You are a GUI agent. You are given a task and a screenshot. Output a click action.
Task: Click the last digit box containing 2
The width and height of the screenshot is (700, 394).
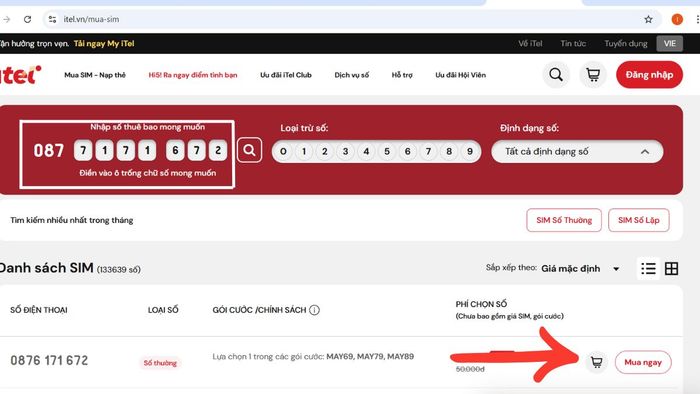pos(218,150)
